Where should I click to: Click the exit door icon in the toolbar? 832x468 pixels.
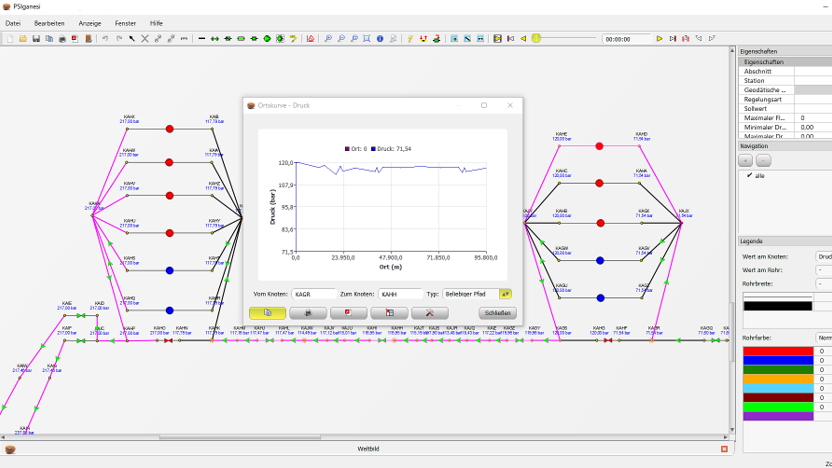tap(89, 39)
